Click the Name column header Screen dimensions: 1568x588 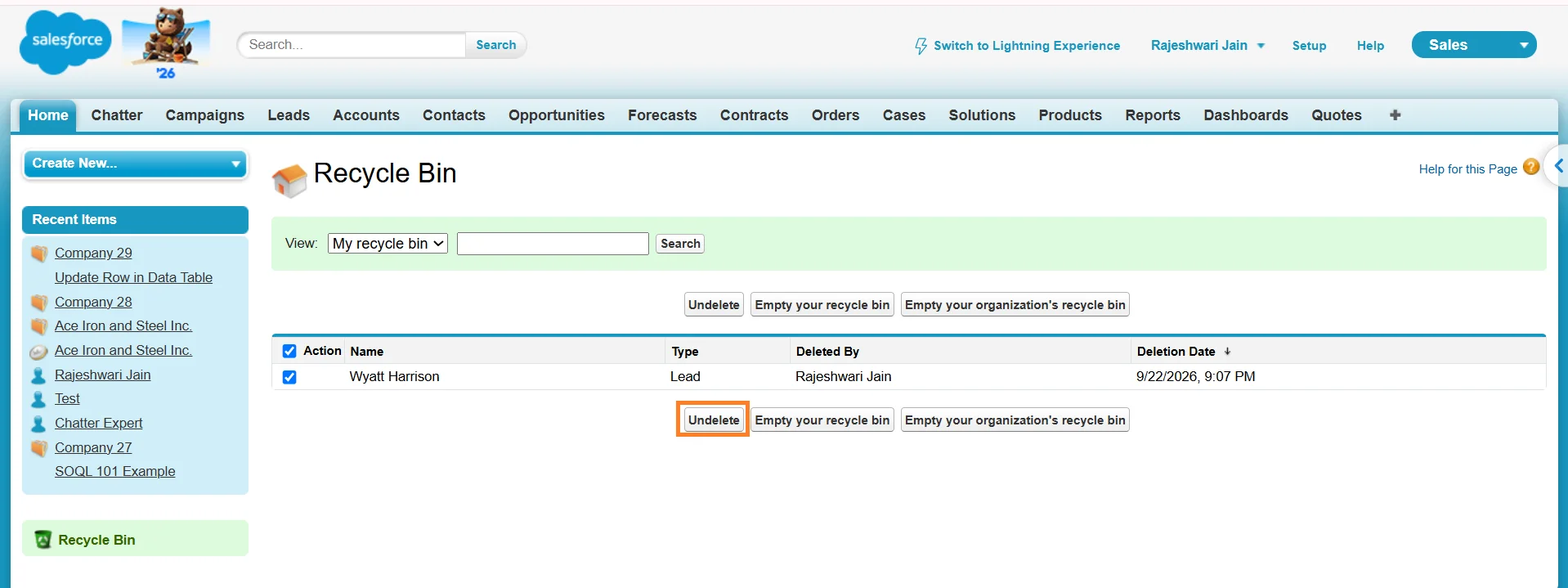click(367, 352)
